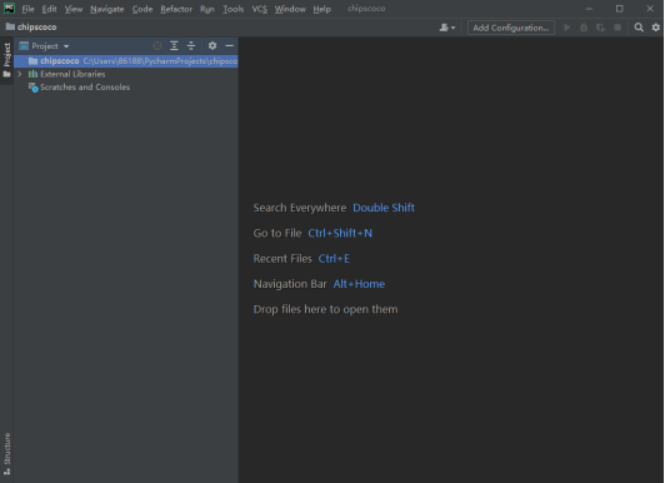
Task: Click the Ctrl+E shortcut hint
Action: 334,259
